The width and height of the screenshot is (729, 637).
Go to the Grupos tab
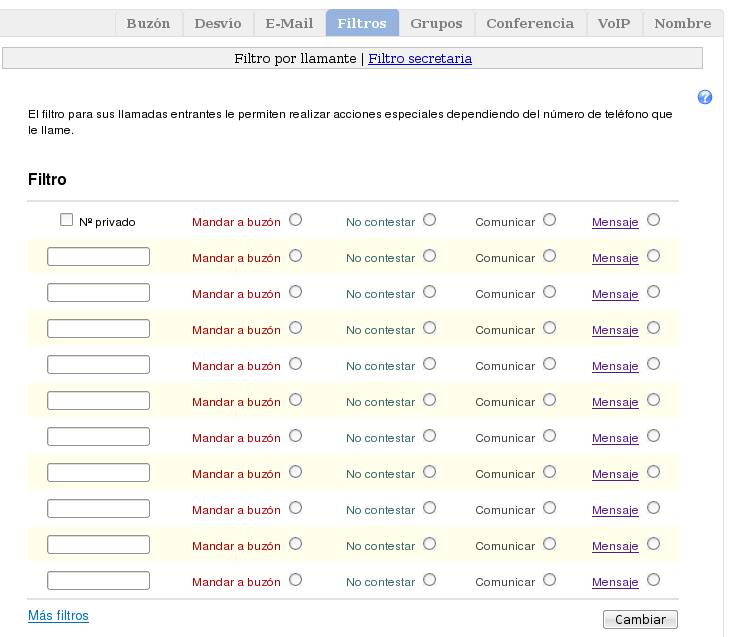coord(436,23)
